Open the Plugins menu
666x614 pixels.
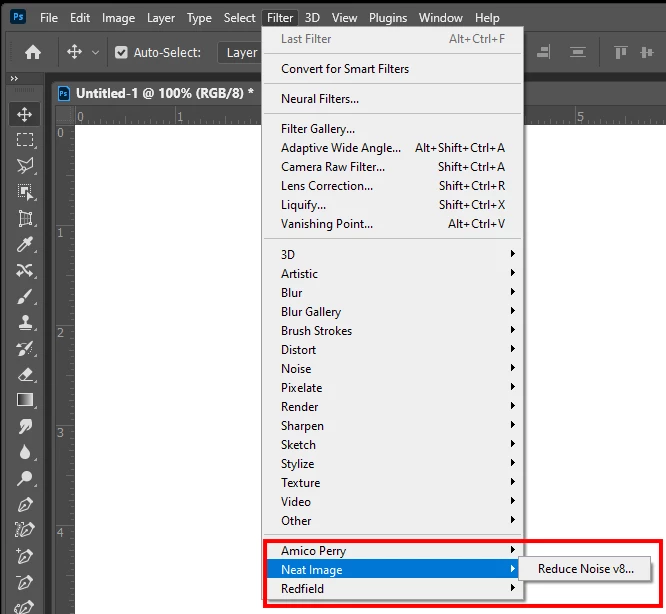388,18
